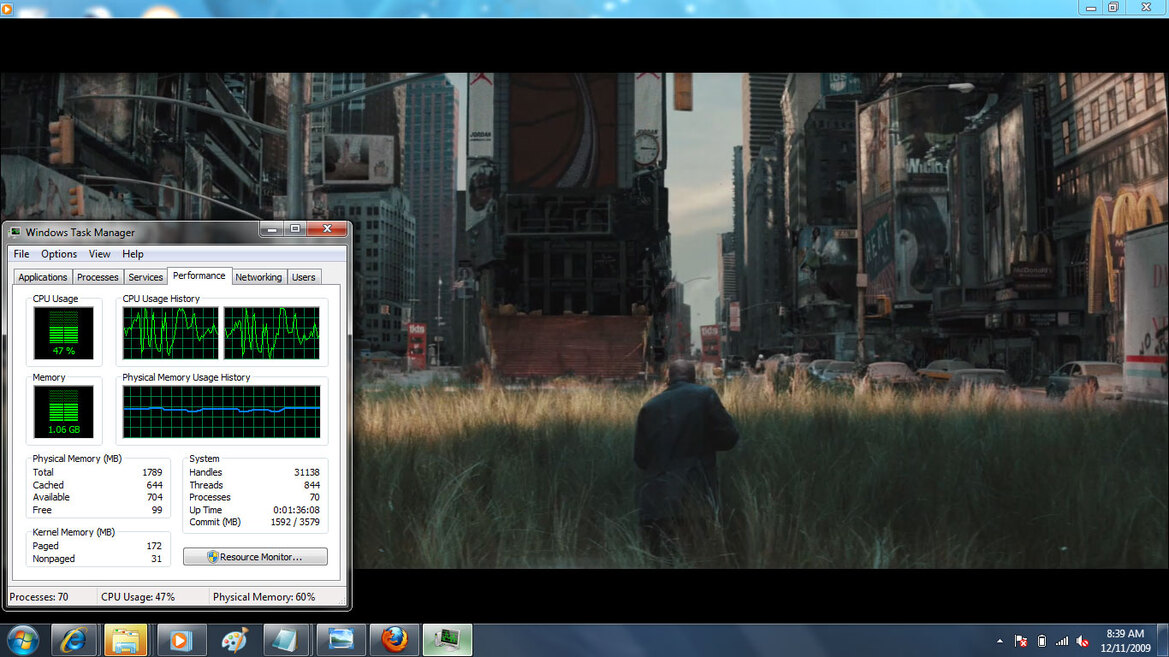Click the Commit (MB) value 1592 / 3579

[295, 522]
